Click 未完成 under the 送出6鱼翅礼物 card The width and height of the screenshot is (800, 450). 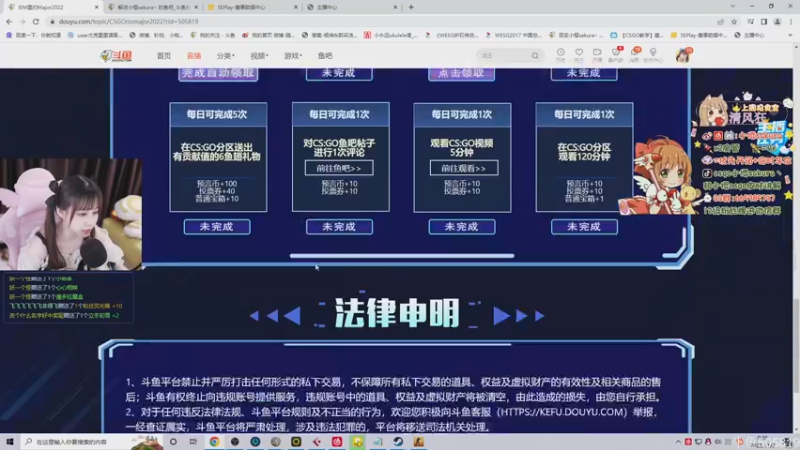click(x=217, y=227)
